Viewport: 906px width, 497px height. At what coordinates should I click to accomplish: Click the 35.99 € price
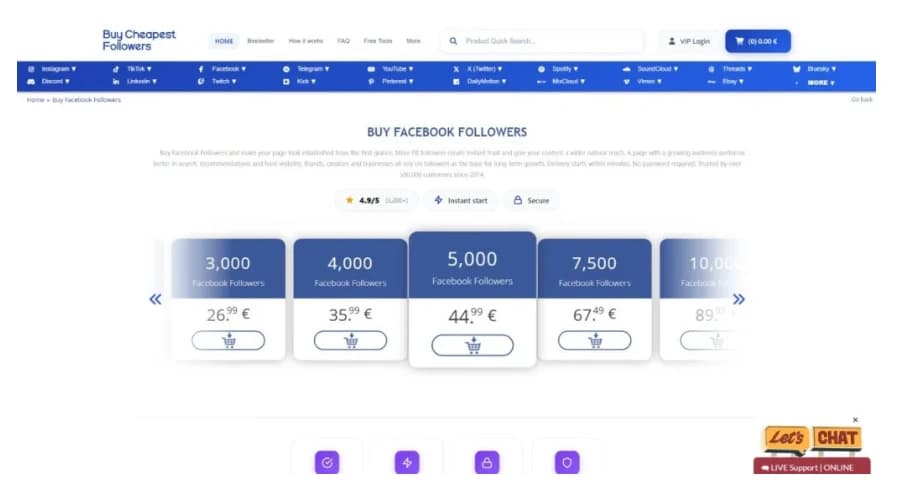coord(350,314)
